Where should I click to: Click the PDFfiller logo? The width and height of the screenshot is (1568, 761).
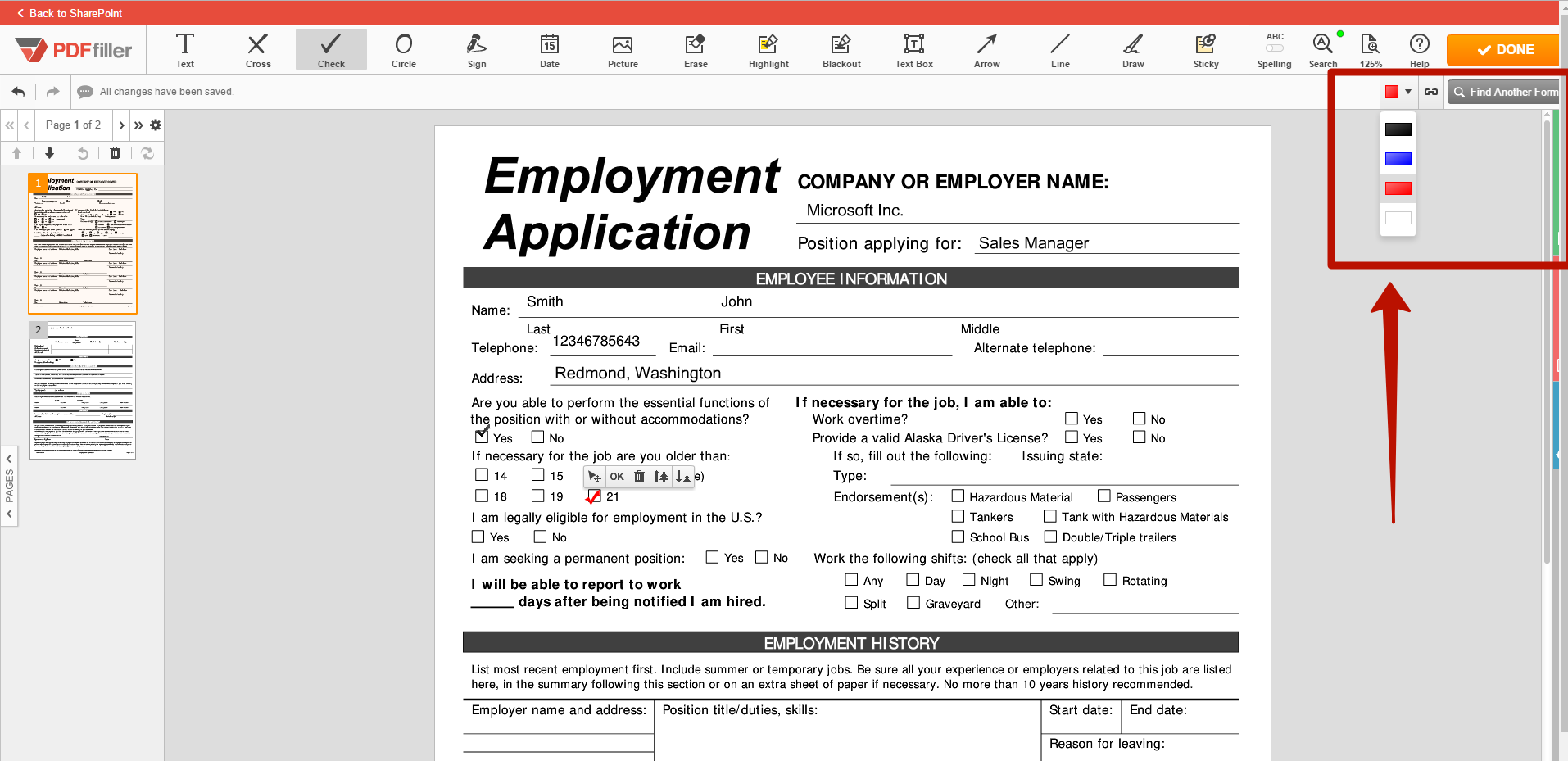click(x=74, y=50)
